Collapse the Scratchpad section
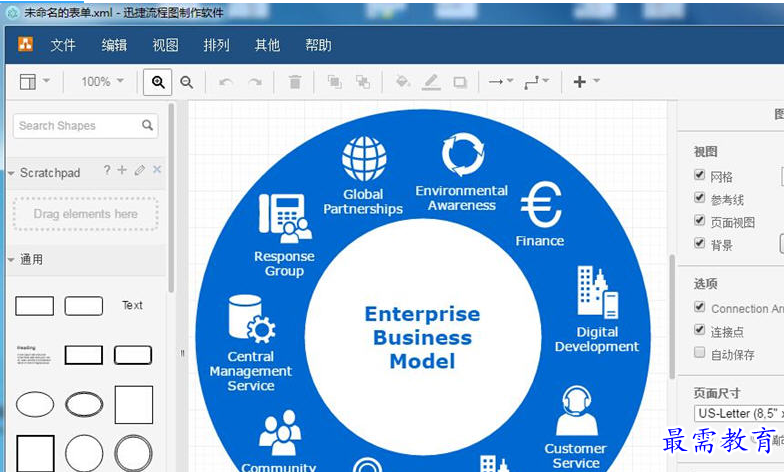The image size is (784, 472). click(11, 174)
